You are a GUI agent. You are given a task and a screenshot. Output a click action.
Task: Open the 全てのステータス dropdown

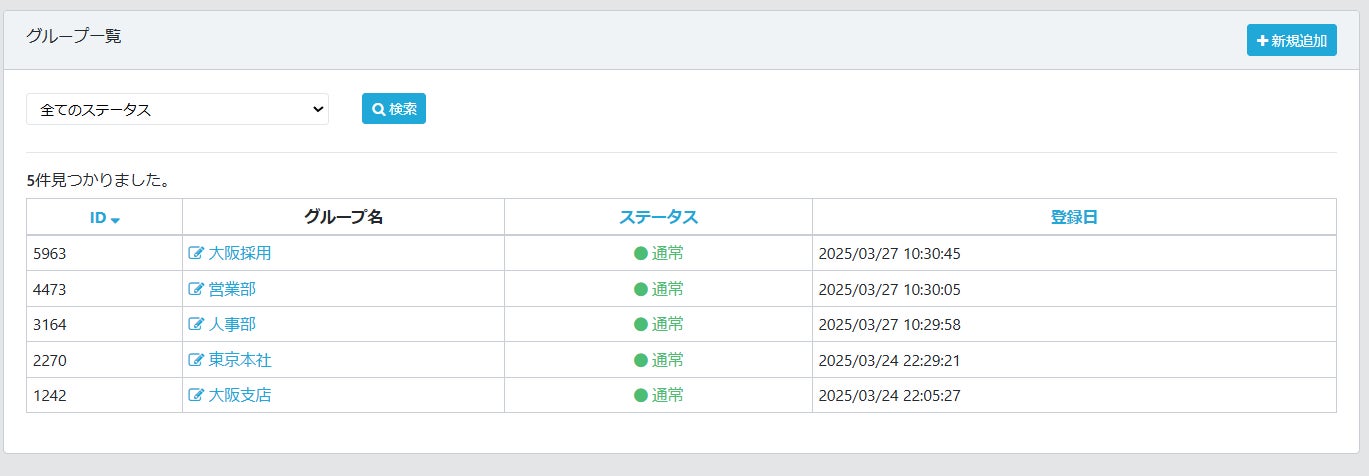click(x=177, y=109)
